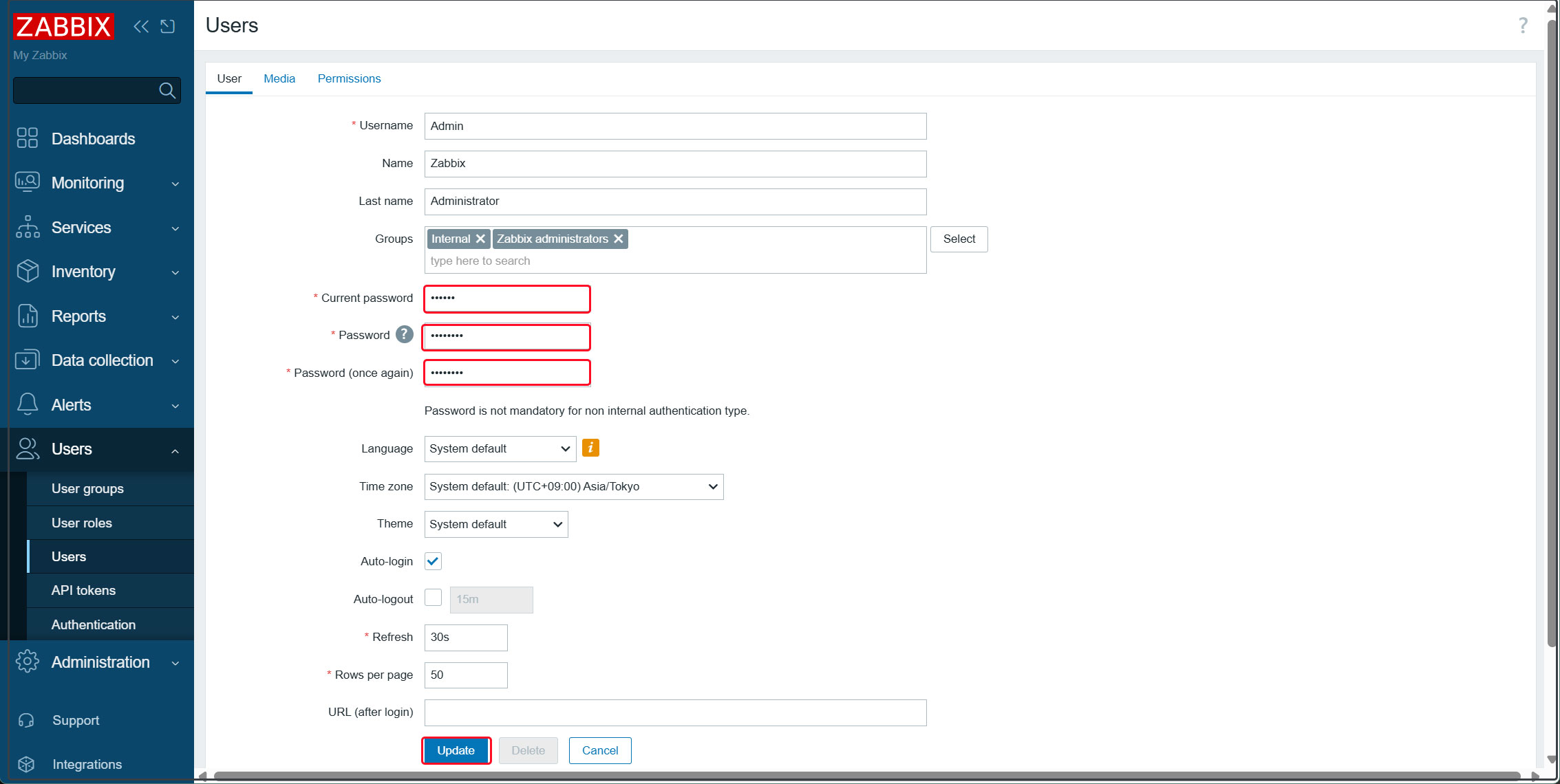Open password hint question mark icon
The image size is (1560, 784).
(x=405, y=335)
